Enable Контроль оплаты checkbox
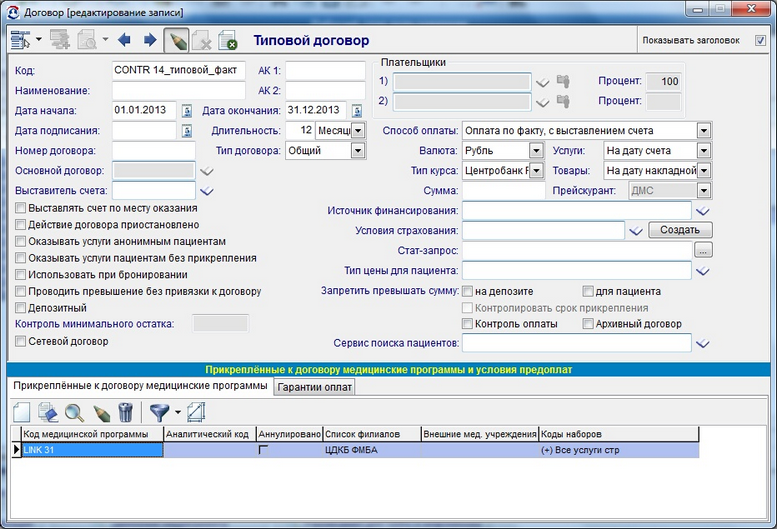 point(467,324)
